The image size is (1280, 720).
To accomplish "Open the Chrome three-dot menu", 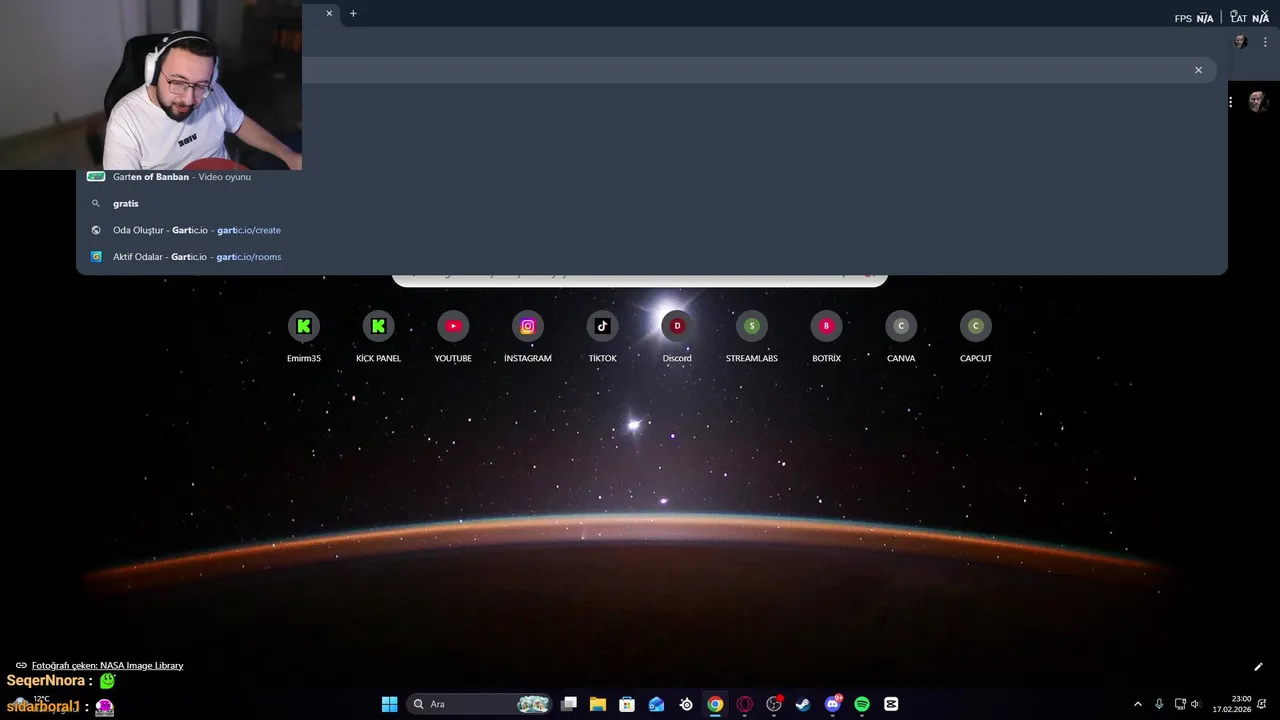I will pos(1265,42).
